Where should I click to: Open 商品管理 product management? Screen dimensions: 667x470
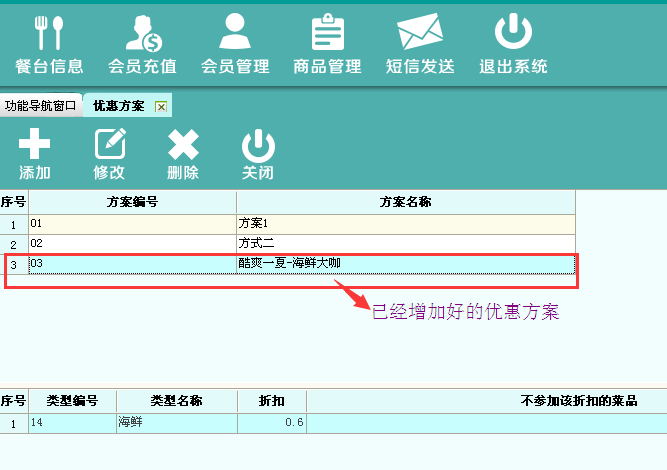pyautogui.click(x=327, y=45)
